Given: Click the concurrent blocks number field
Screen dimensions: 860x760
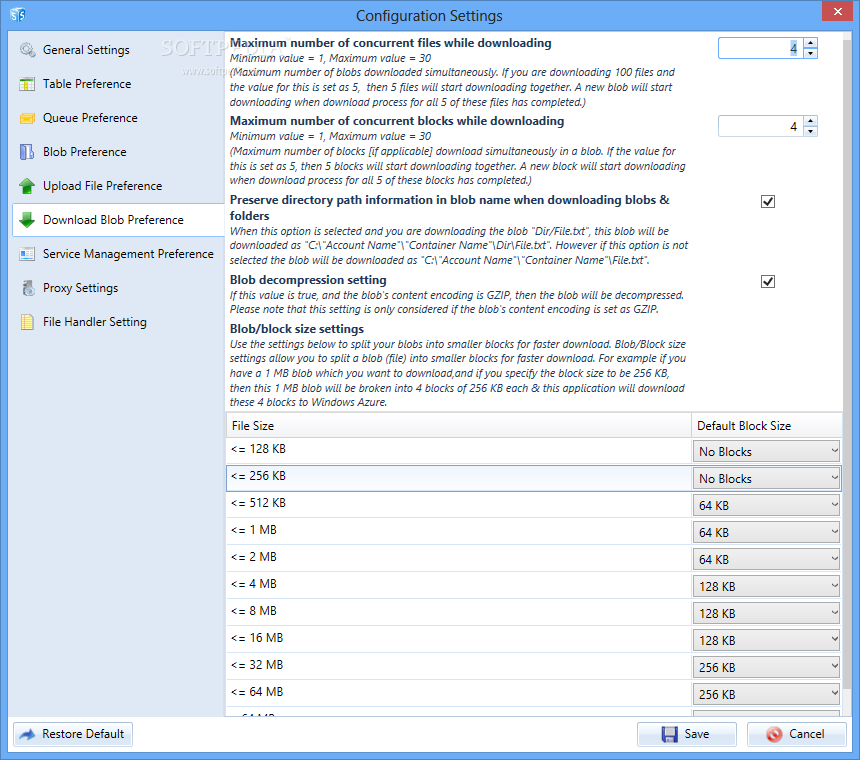Looking at the screenshot, I should (761, 126).
